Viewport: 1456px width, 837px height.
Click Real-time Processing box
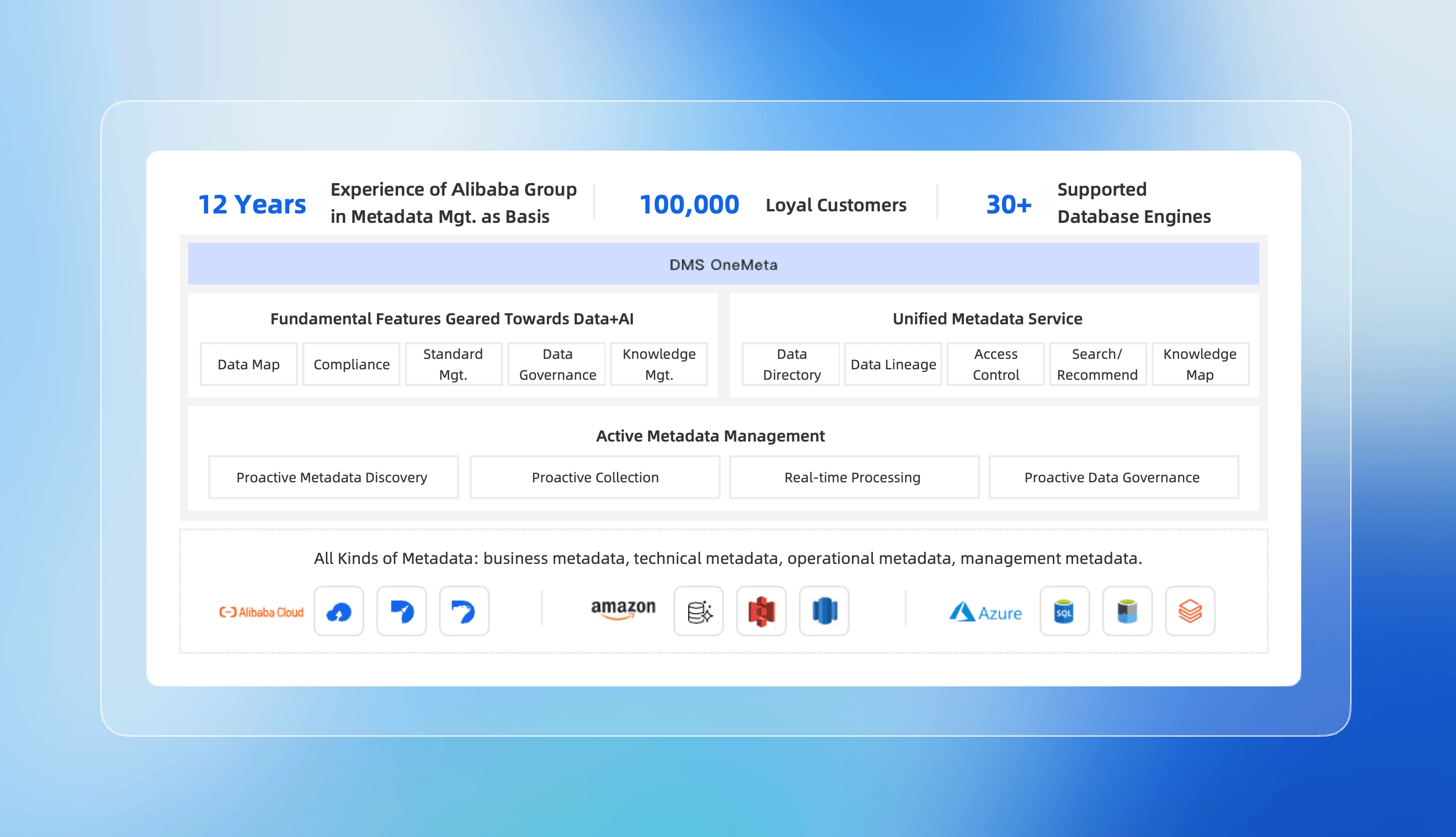(854, 477)
